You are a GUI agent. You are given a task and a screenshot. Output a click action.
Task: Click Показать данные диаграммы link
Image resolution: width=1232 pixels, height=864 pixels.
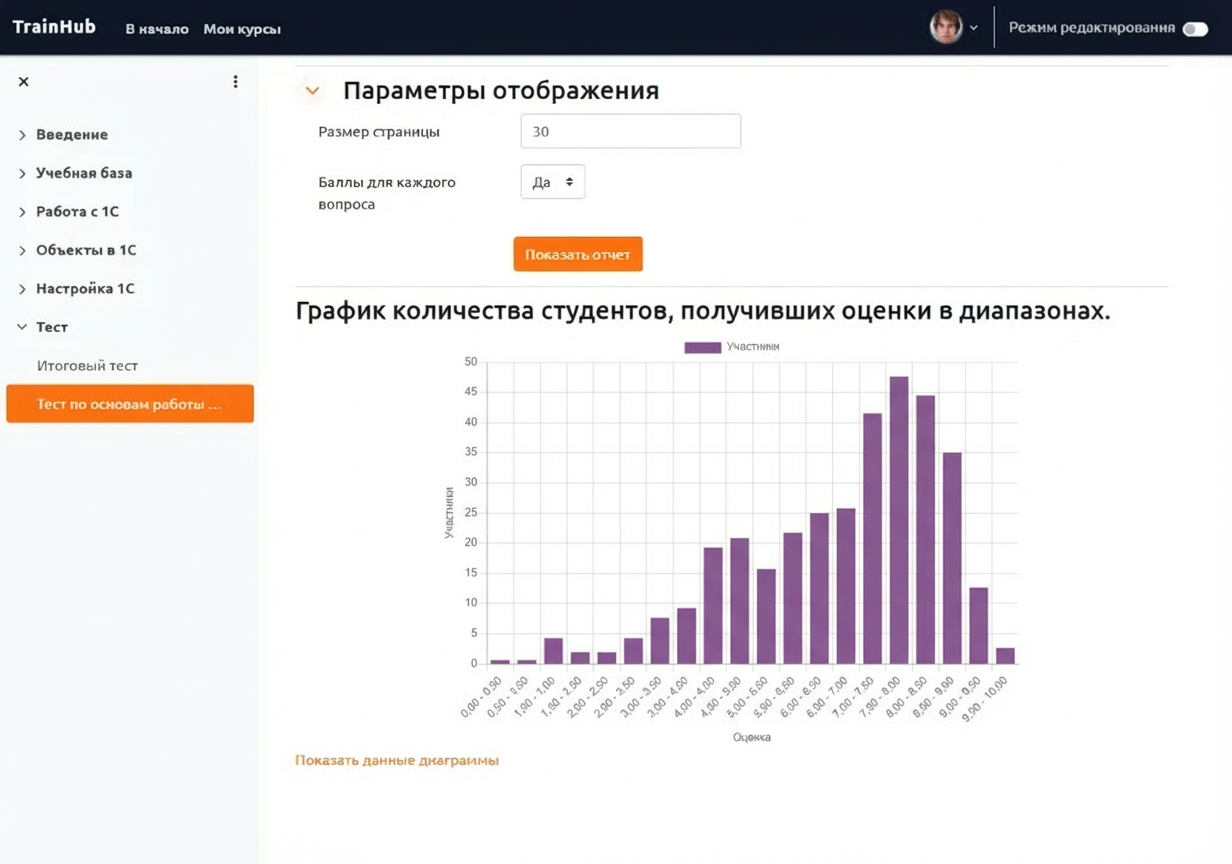click(396, 760)
